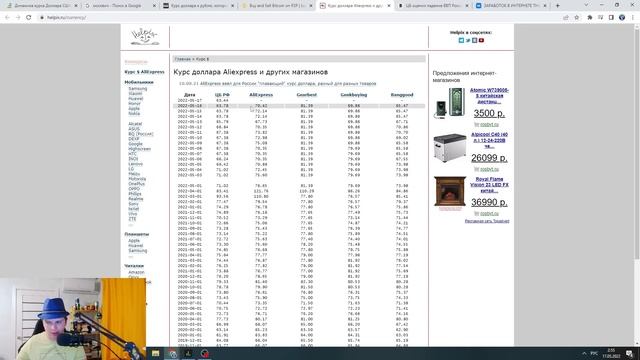640x360 pixels.
Task: Click the 'Главная' breadcrumb link
Action: 182,59
